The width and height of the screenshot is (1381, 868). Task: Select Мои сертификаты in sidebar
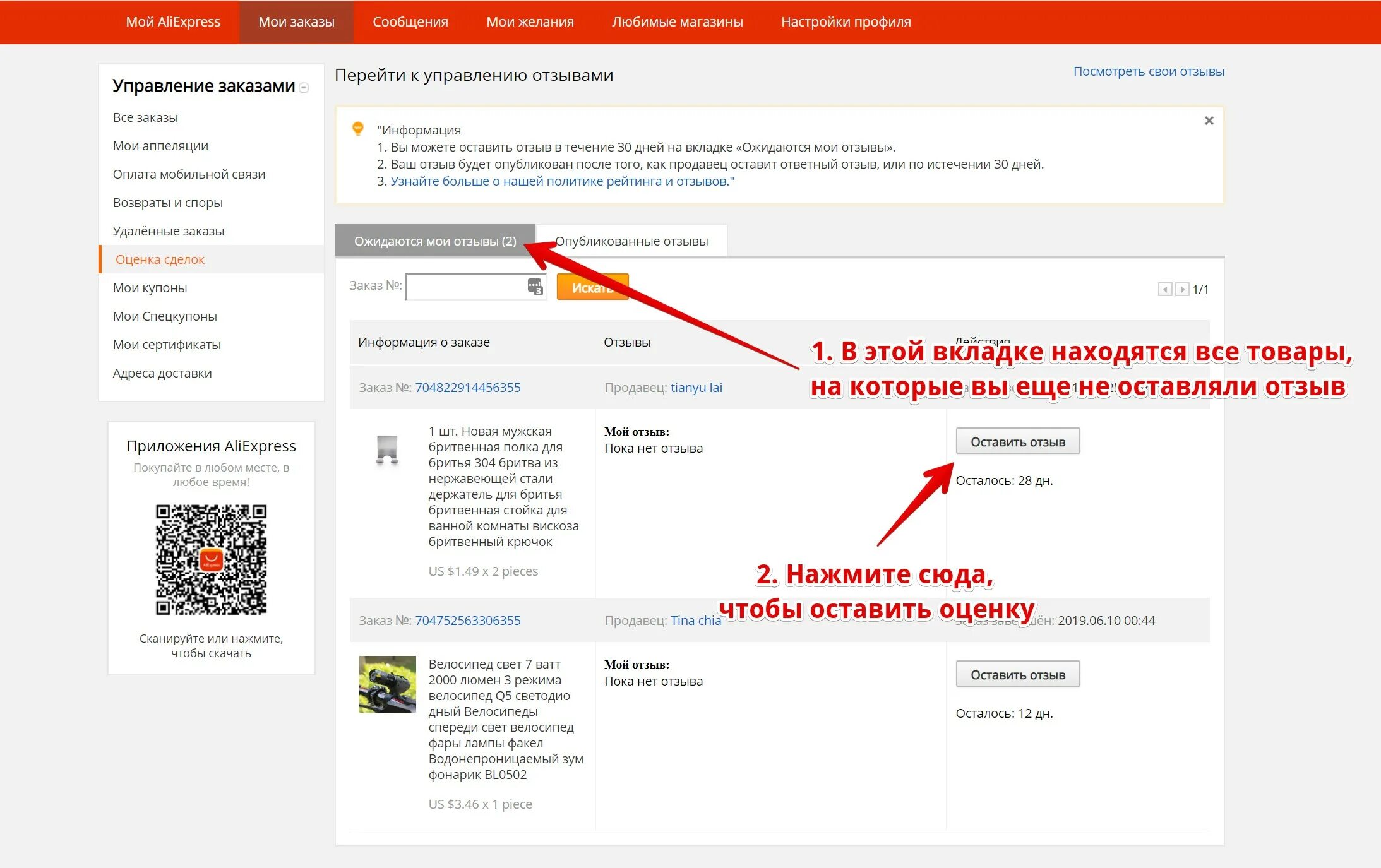[x=167, y=345]
